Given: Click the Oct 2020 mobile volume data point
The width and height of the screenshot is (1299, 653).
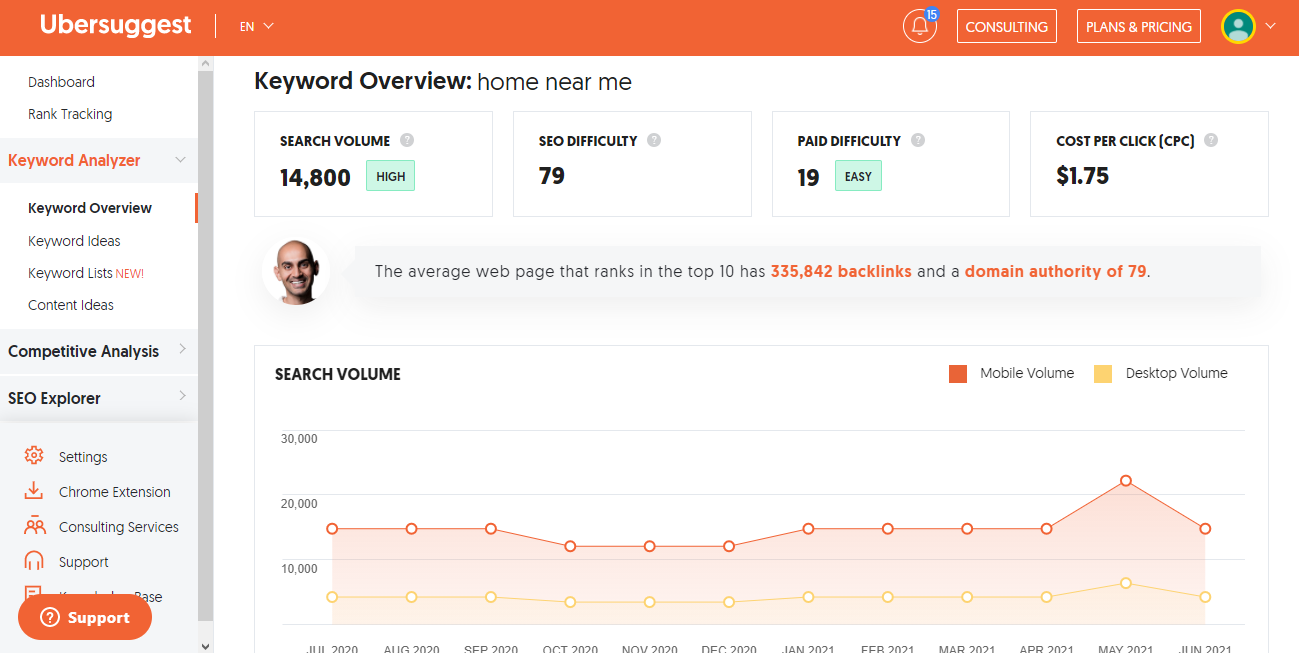Looking at the screenshot, I should (570, 546).
